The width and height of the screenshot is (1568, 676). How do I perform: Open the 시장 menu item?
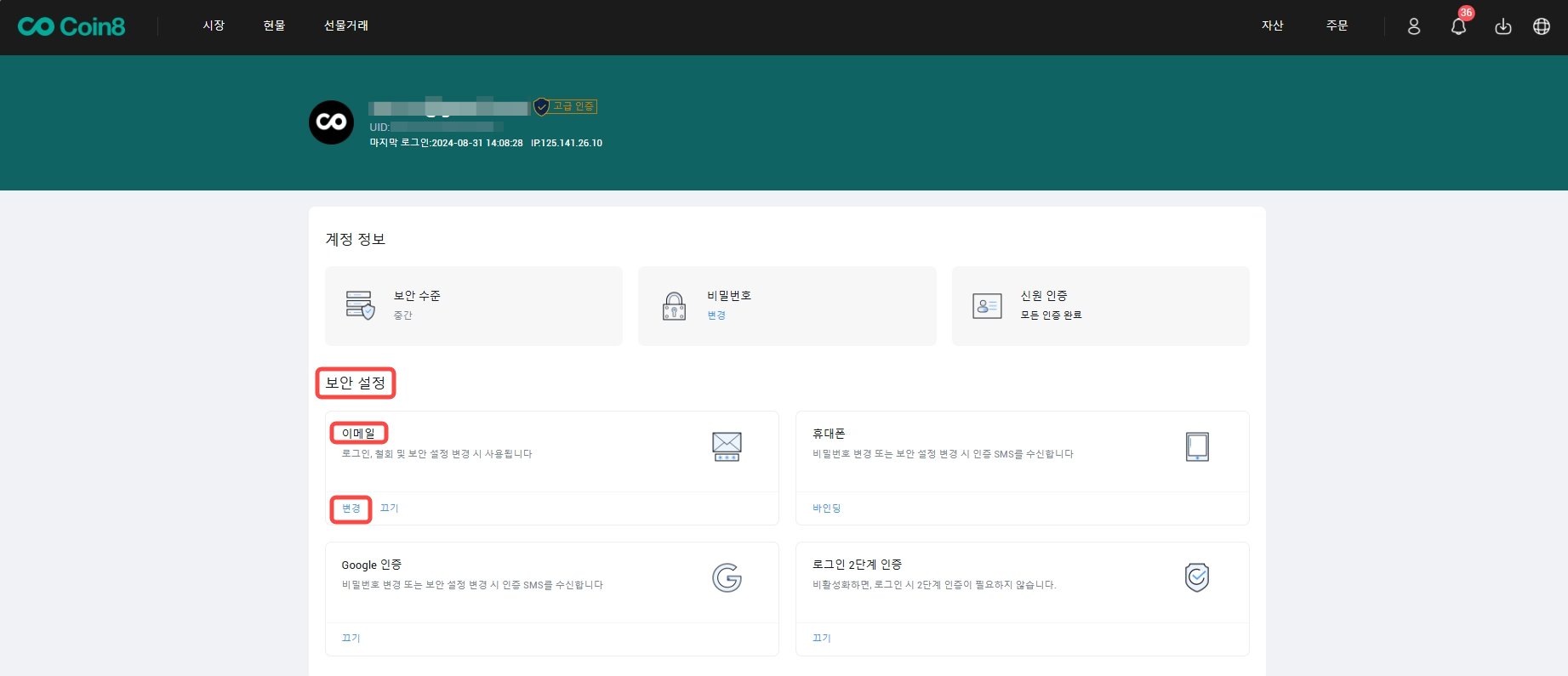pos(214,26)
